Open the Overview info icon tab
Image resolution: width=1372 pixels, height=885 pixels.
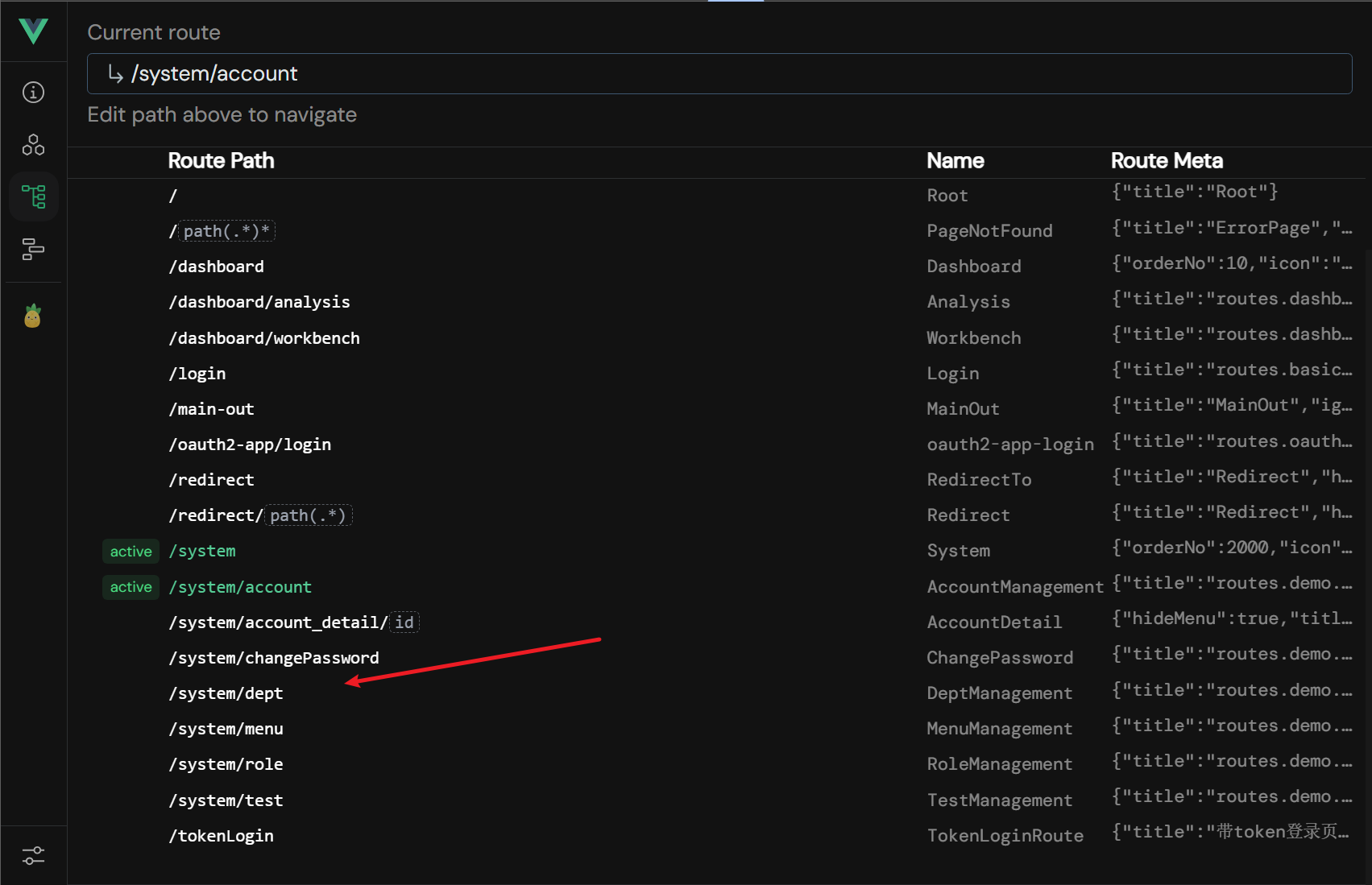[x=33, y=93]
